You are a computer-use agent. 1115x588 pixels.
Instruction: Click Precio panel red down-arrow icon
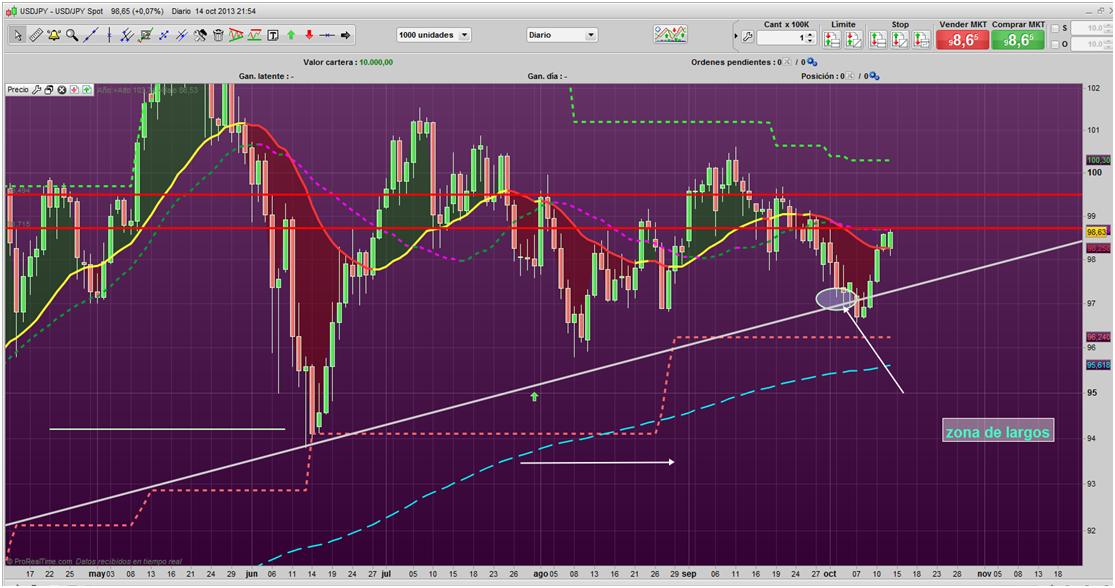point(74,90)
